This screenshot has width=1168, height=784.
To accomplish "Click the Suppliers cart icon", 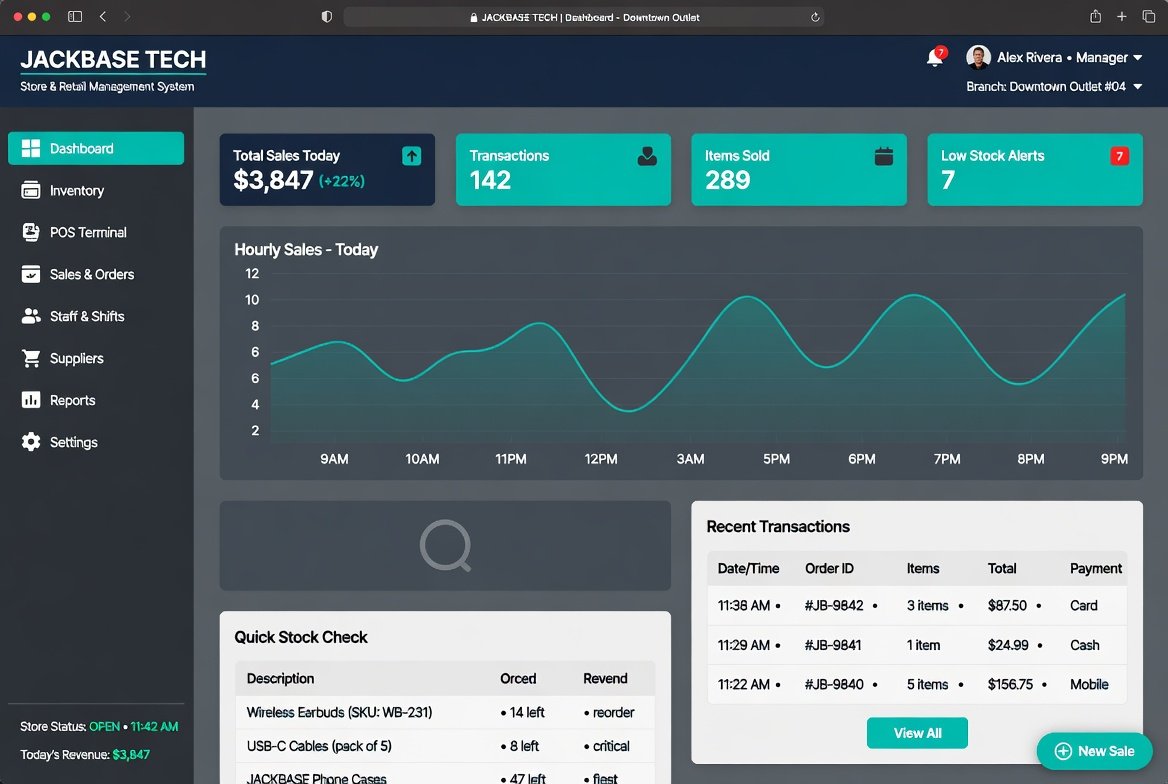I will click(x=31, y=358).
